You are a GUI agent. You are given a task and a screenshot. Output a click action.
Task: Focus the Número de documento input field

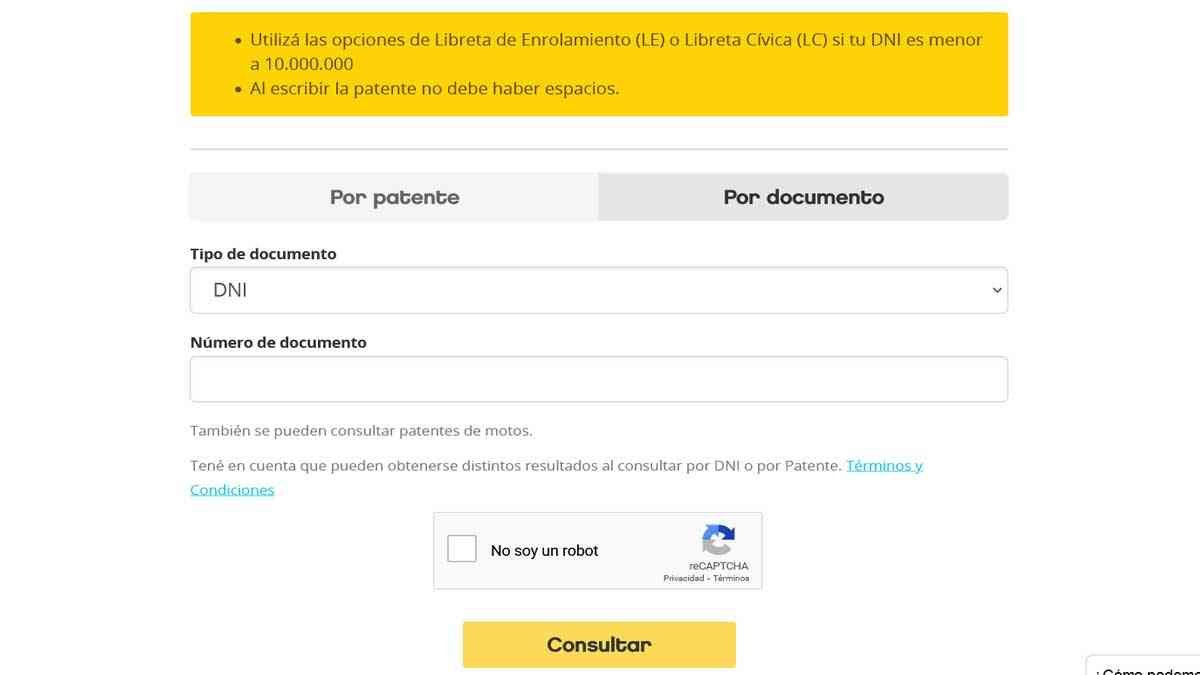click(x=598, y=379)
